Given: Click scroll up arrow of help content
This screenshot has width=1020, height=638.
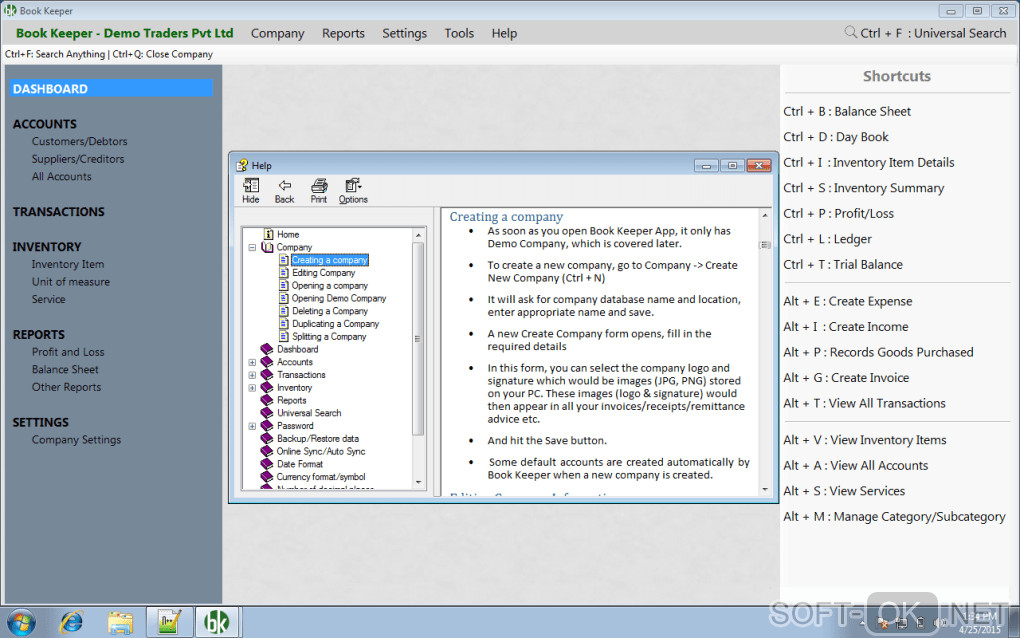Looking at the screenshot, I should coord(765,215).
